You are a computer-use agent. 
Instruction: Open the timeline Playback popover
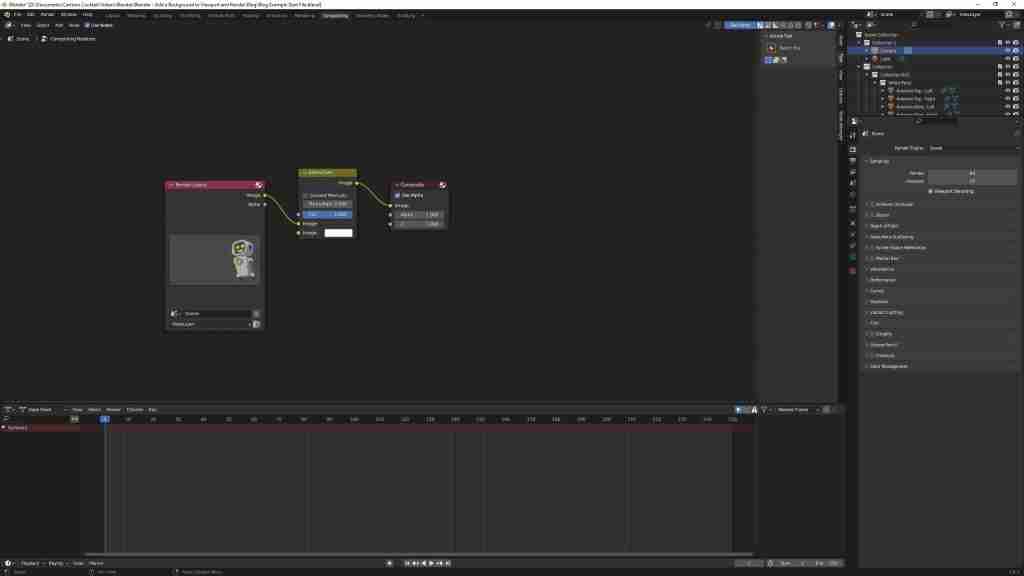(x=32, y=563)
